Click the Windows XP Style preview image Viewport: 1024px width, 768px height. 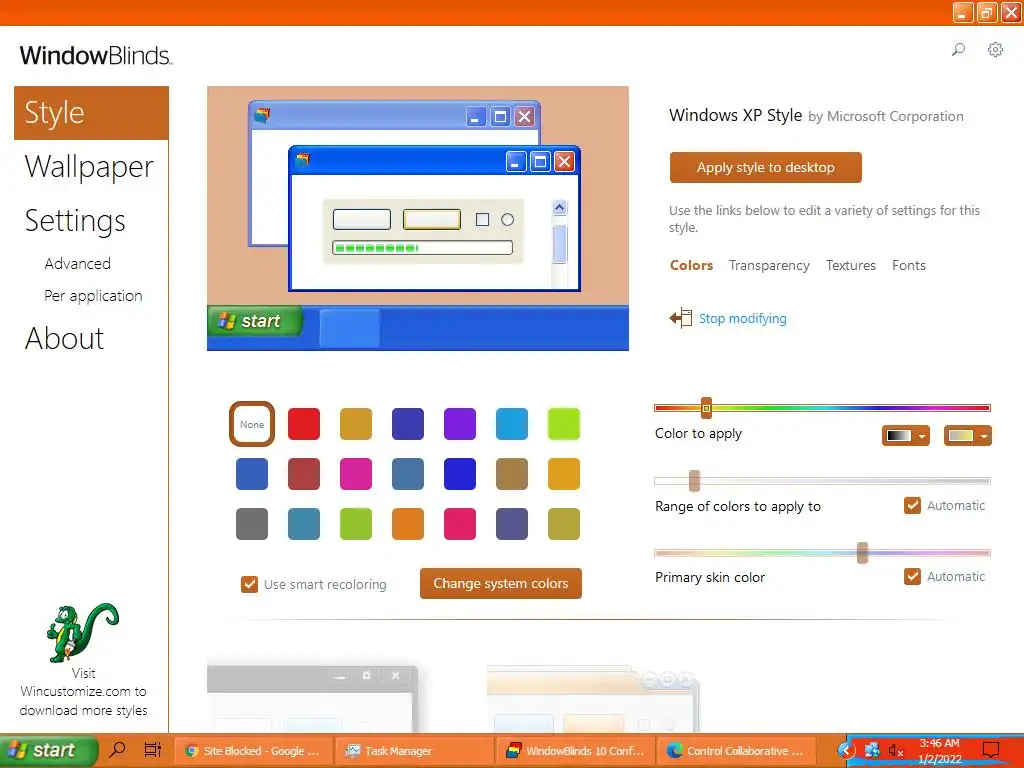(418, 218)
